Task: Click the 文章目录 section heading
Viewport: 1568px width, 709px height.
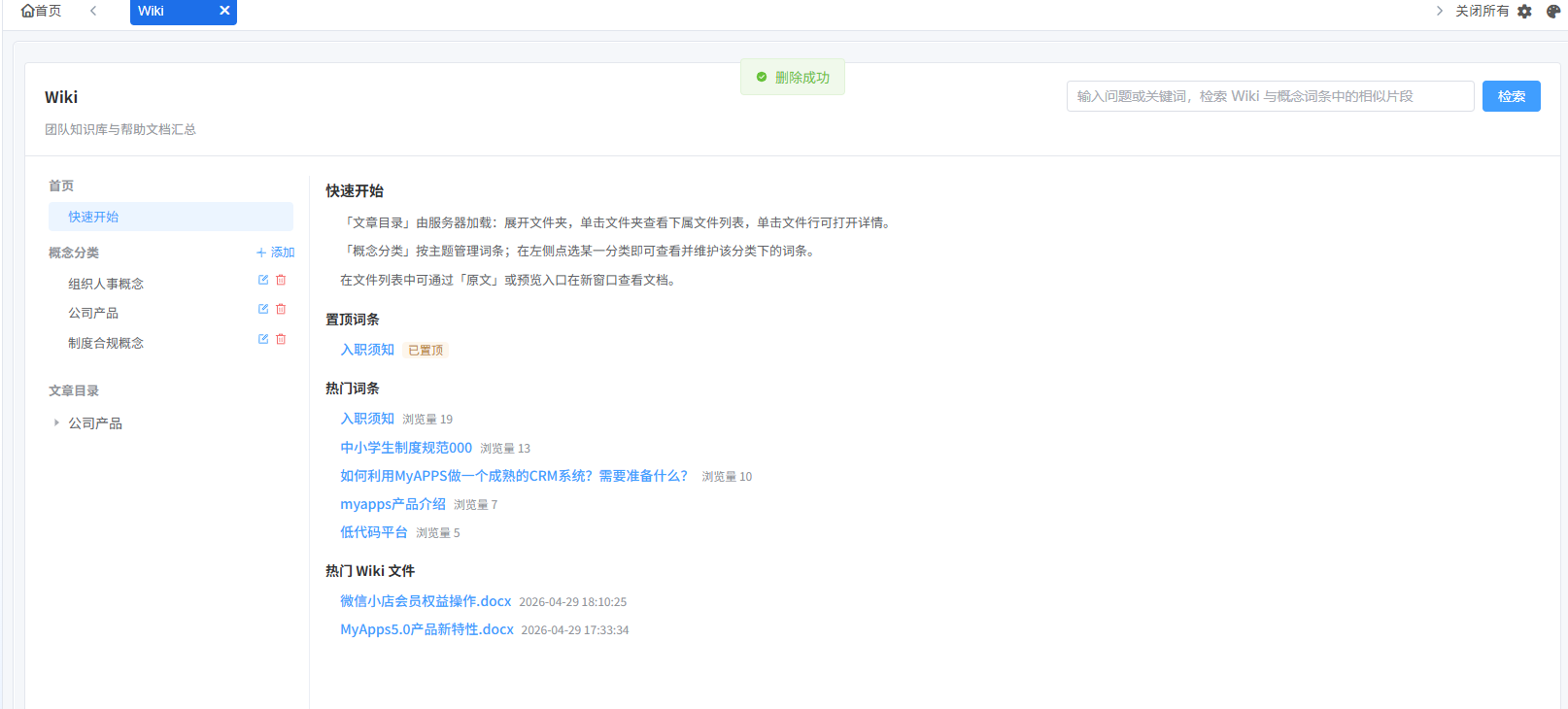Action: point(74,390)
